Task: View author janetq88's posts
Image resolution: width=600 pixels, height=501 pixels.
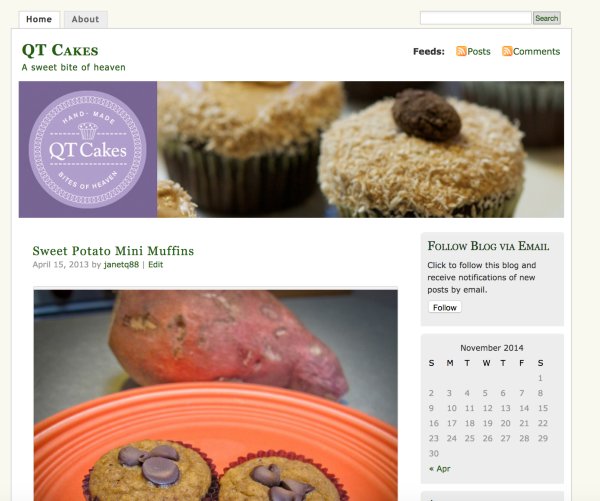Action: 121,264
